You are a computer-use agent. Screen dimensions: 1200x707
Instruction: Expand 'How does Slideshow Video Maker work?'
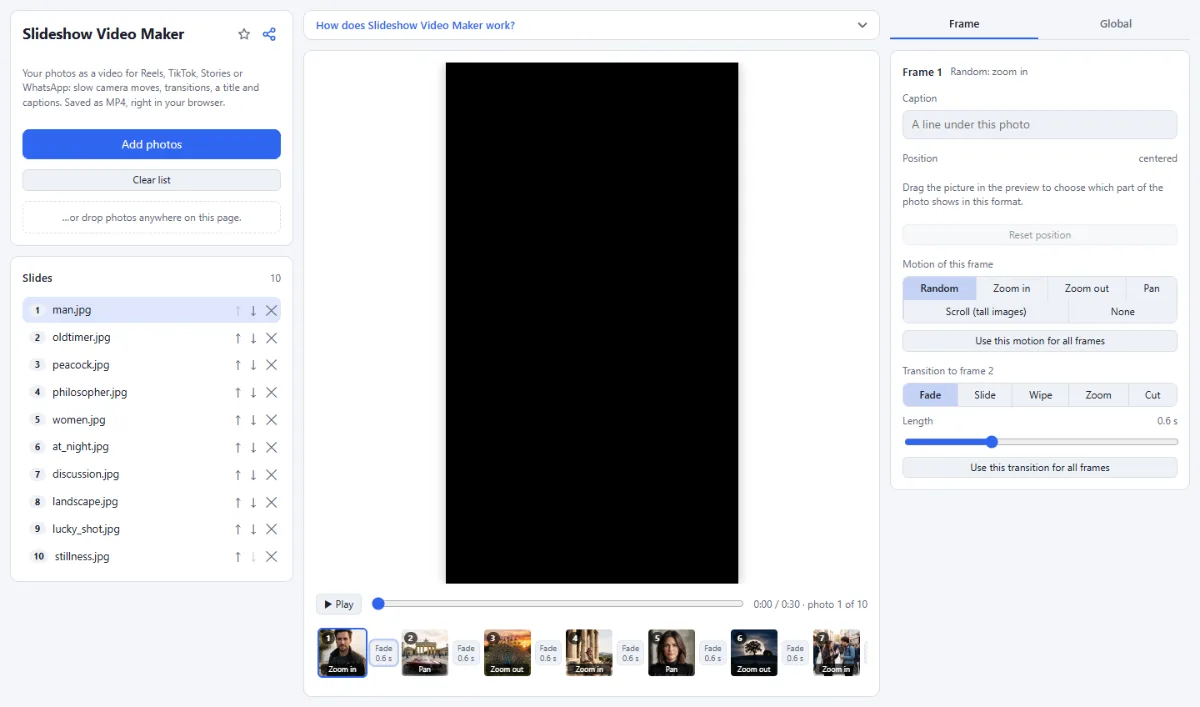(x=591, y=25)
